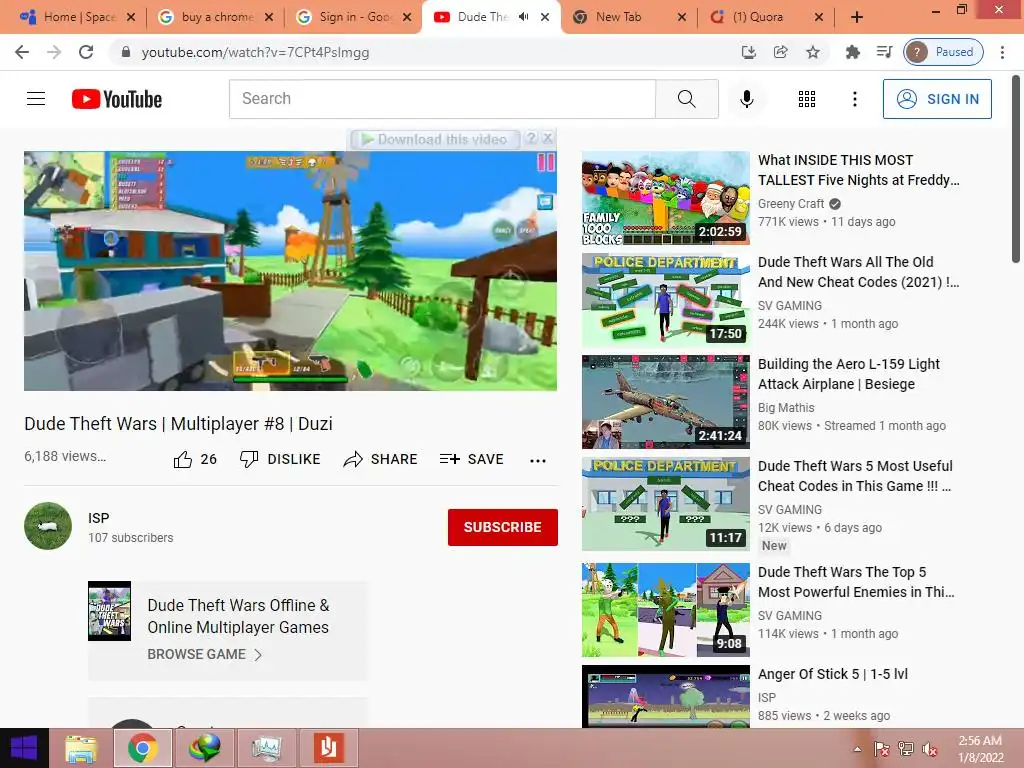1024x768 pixels.
Task: Open help on Download this video bar
Action: 532,138
